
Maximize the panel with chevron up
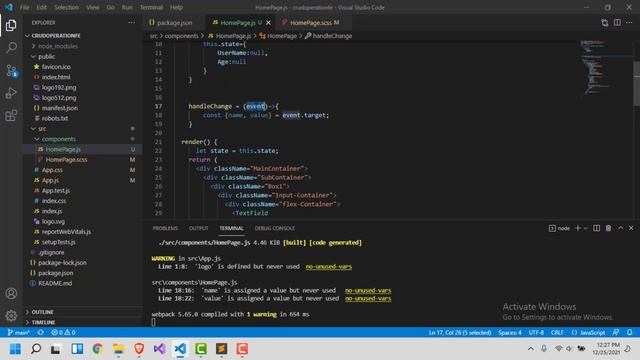620,228
